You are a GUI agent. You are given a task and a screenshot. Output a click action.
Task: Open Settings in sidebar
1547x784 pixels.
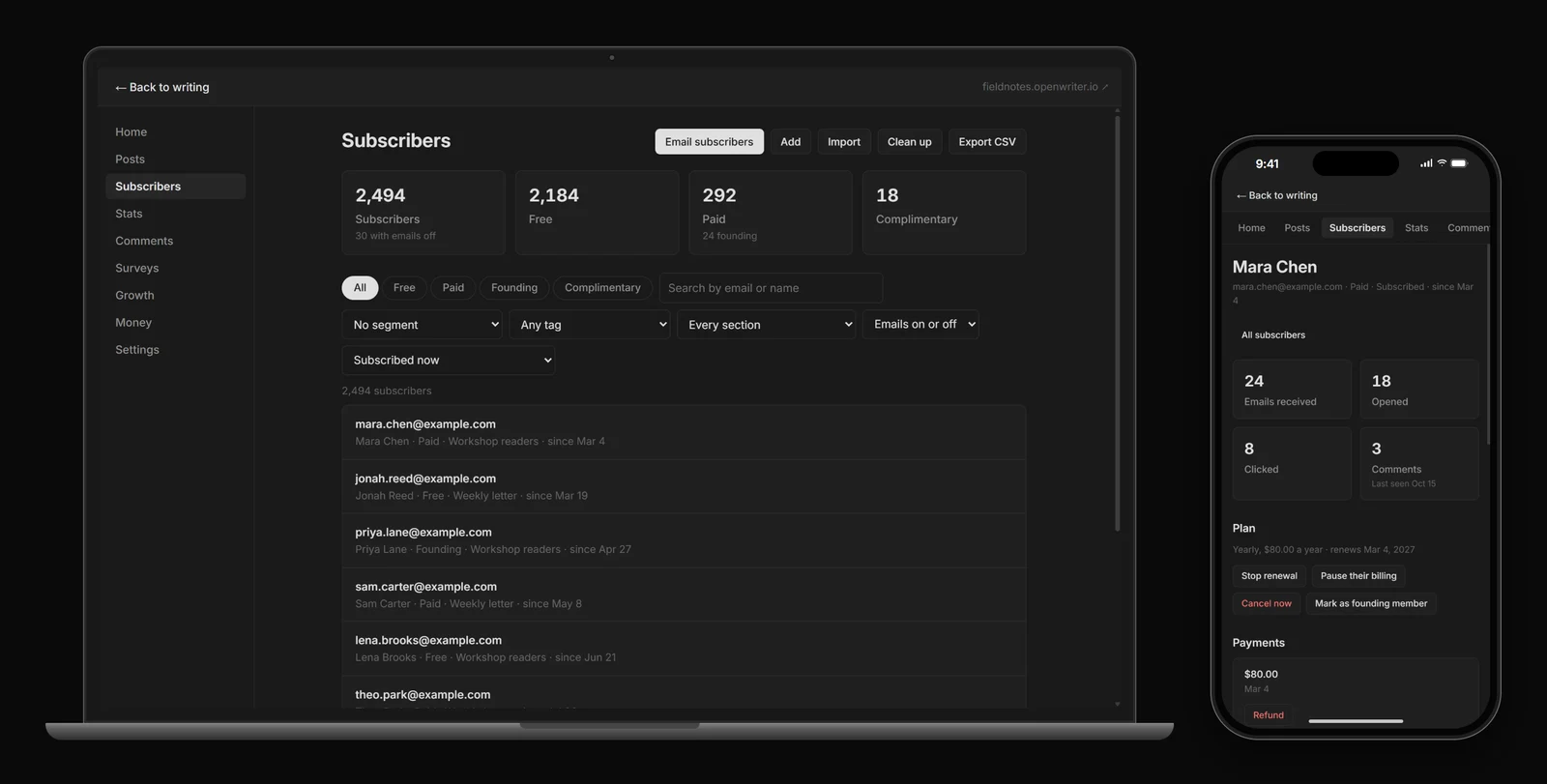point(175,349)
